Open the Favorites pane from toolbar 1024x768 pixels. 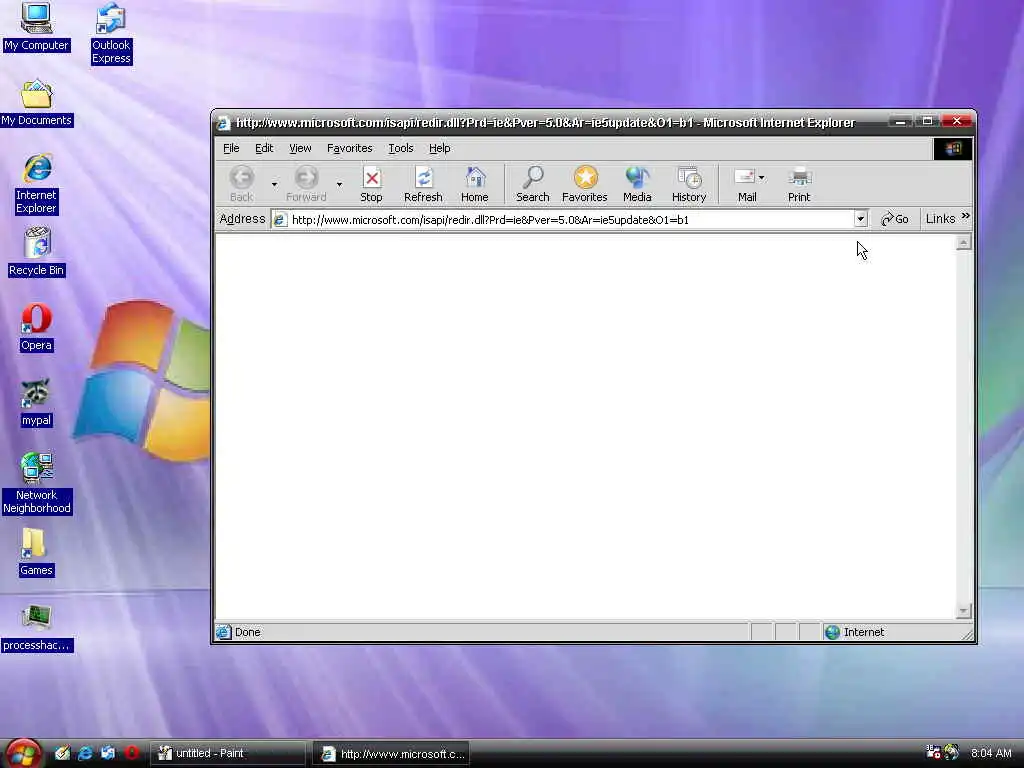click(x=584, y=184)
